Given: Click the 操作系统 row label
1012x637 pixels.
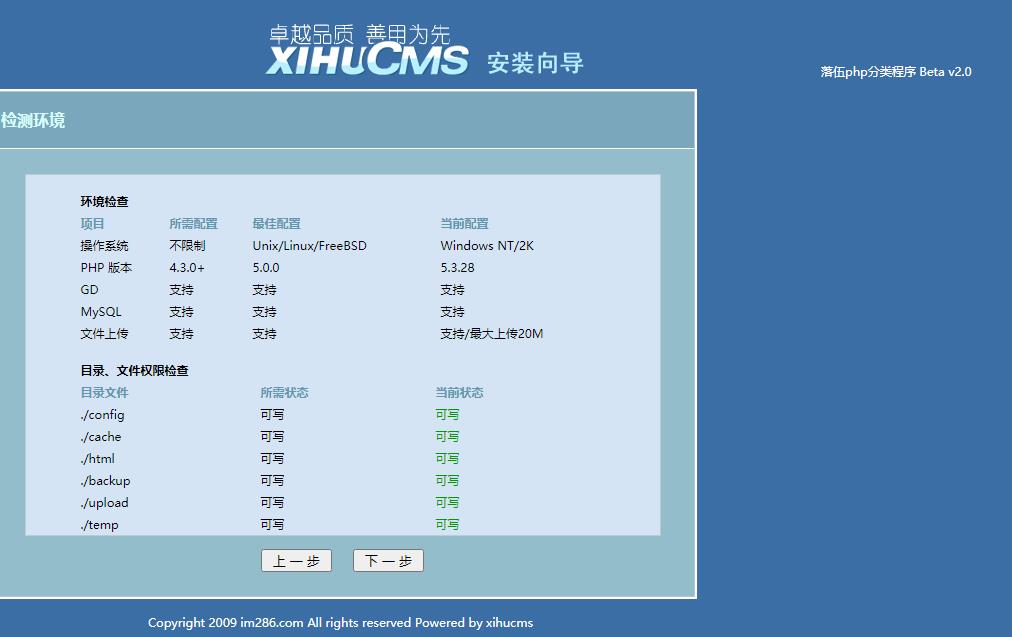Looking at the screenshot, I should [105, 246].
